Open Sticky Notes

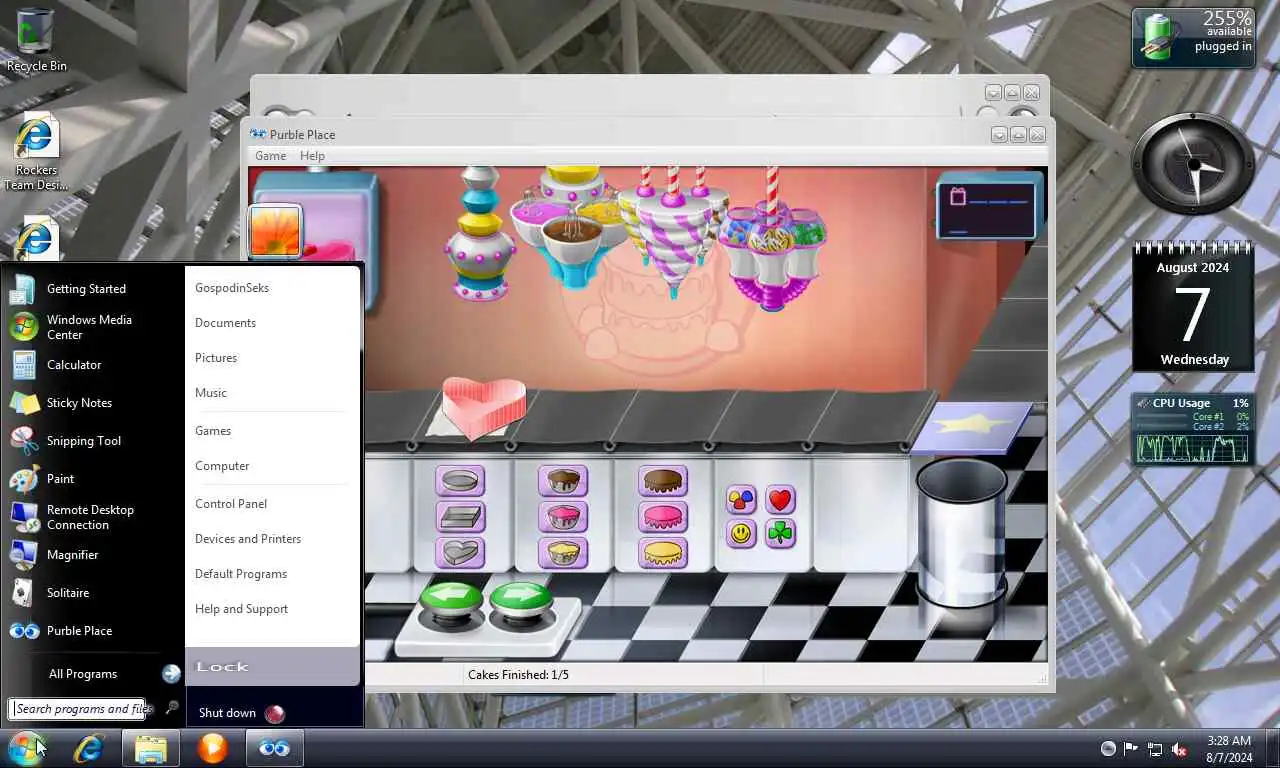coord(93,403)
